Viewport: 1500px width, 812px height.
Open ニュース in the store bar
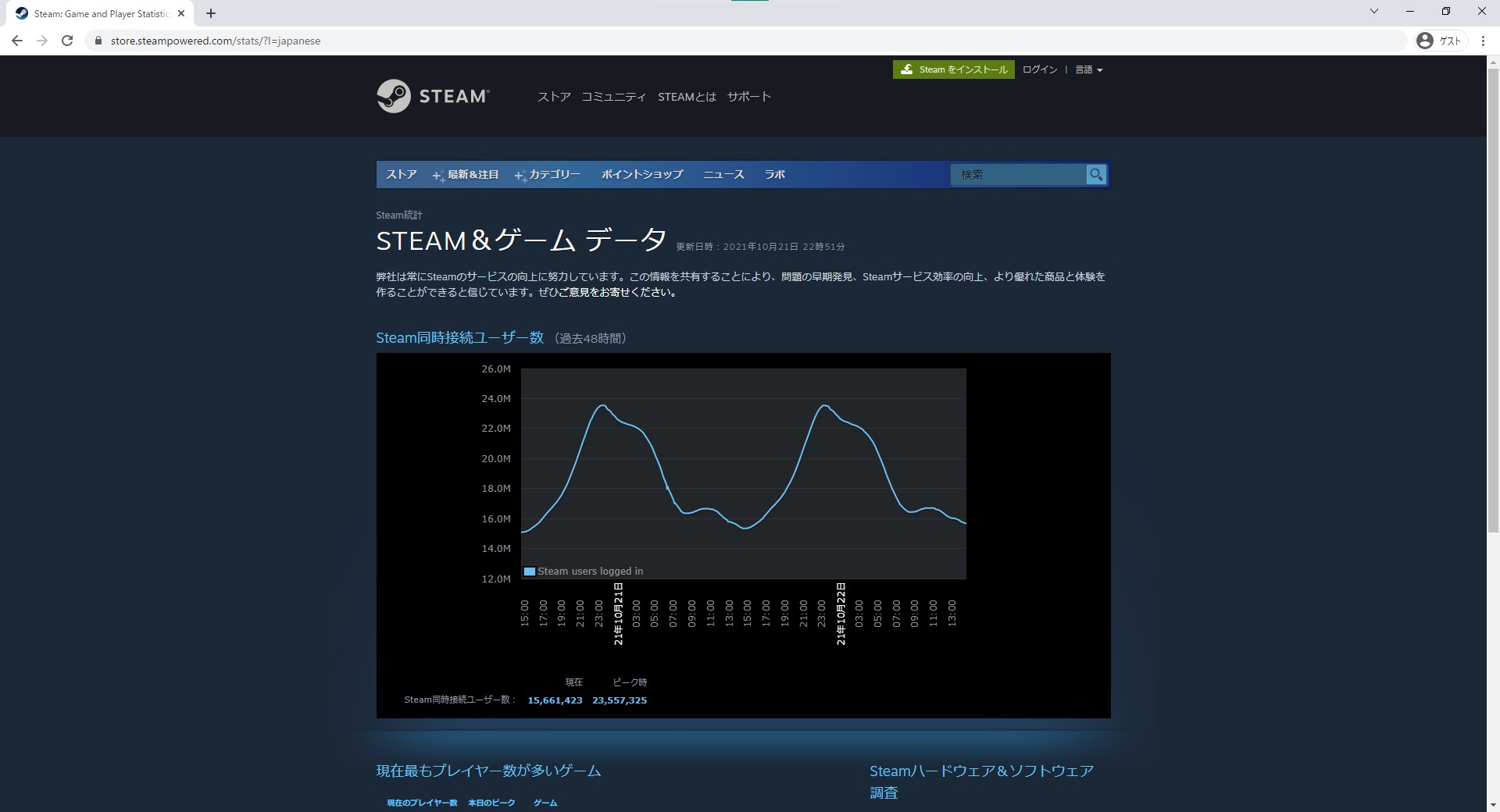(723, 174)
